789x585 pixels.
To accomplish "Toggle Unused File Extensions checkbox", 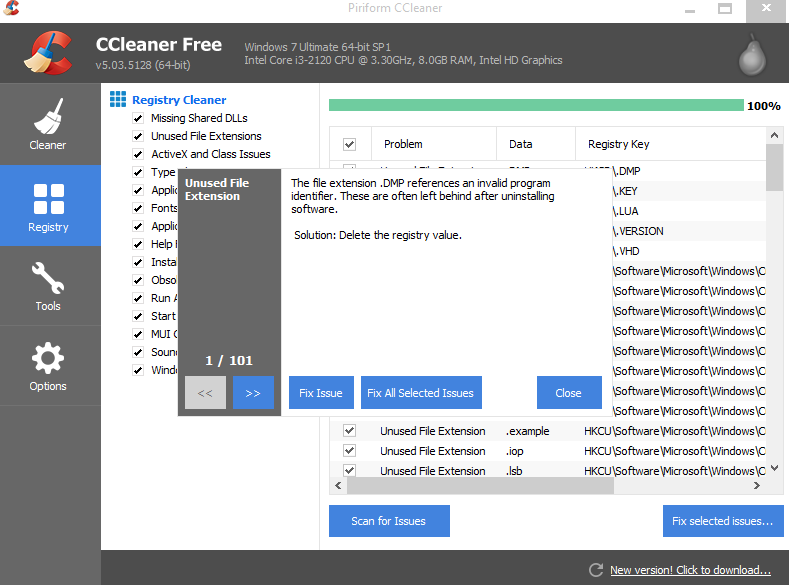I will [x=138, y=136].
